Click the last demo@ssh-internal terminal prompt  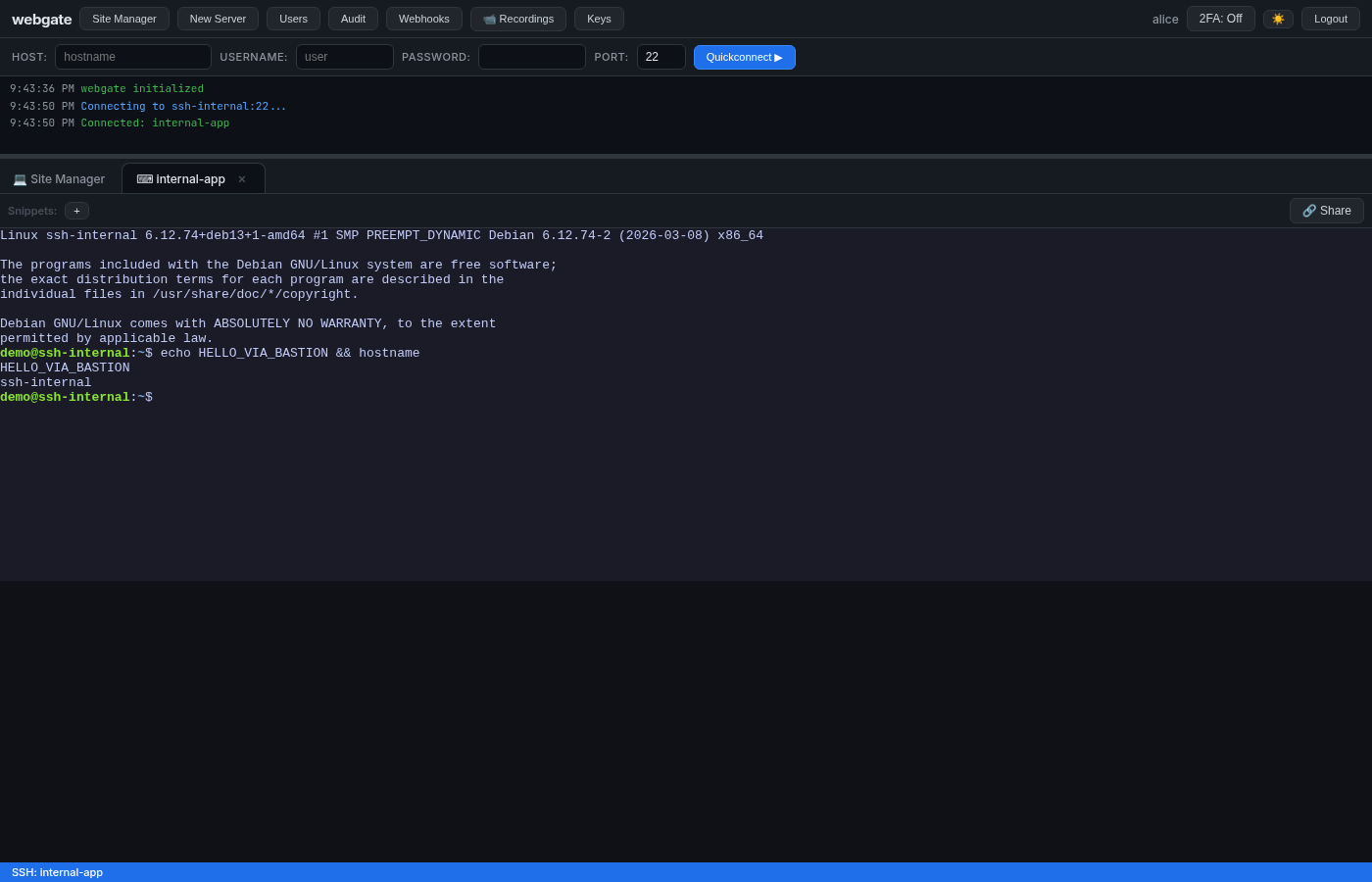(x=76, y=398)
